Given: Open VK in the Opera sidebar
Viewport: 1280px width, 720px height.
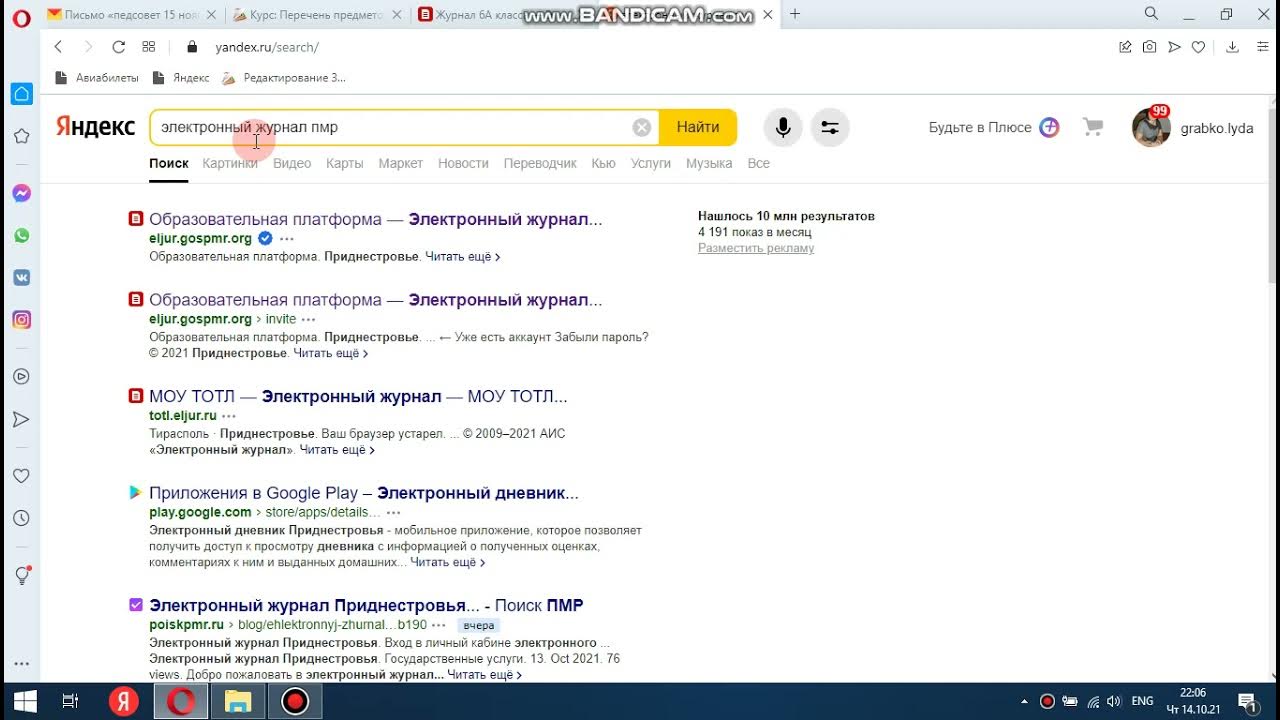Looking at the screenshot, I should [x=21, y=278].
